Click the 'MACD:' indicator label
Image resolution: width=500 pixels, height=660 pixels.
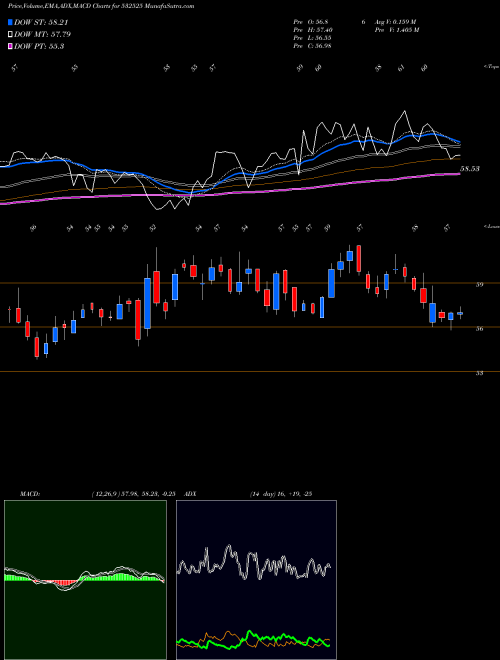(x=30, y=494)
